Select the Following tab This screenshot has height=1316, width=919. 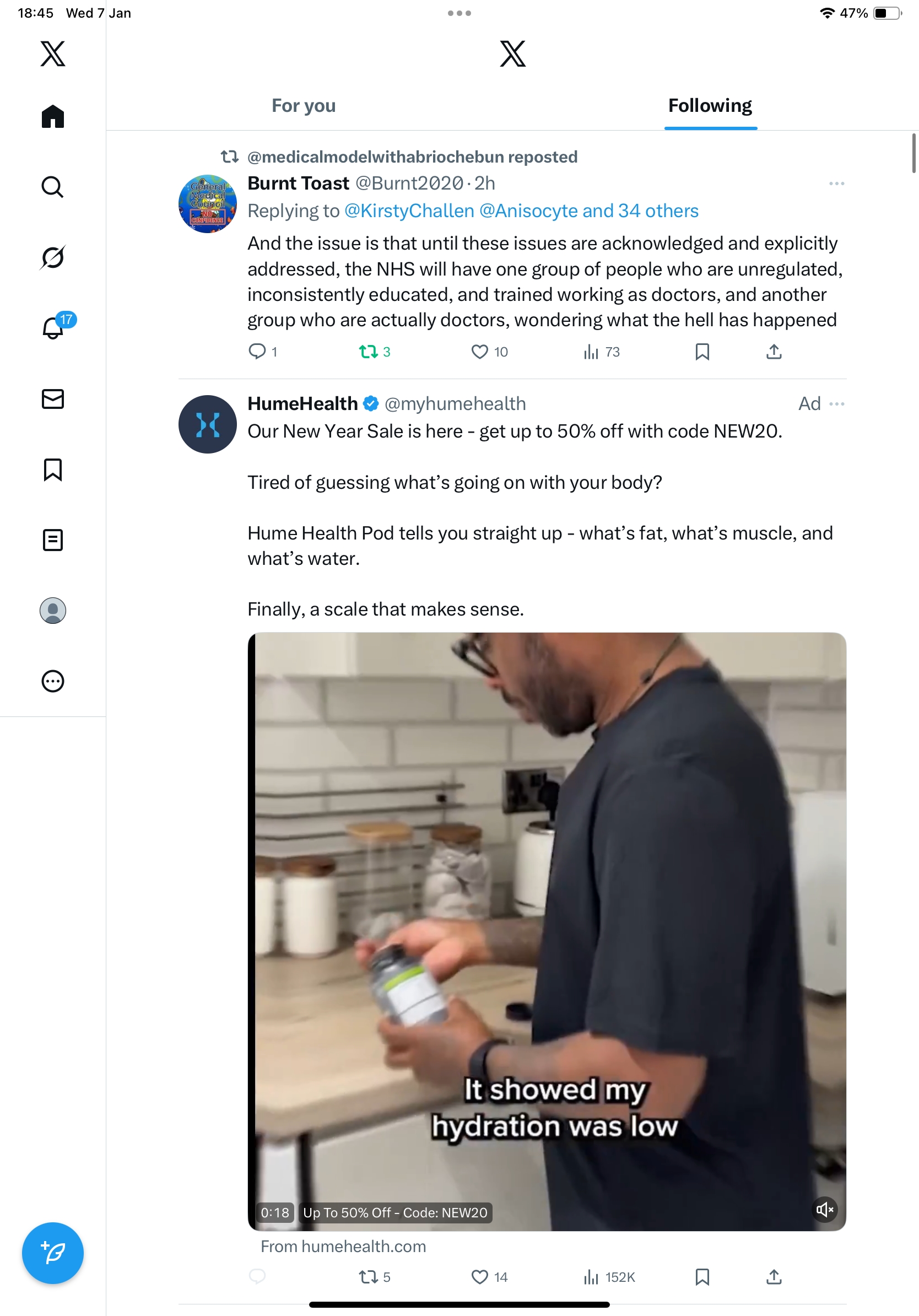pos(710,106)
